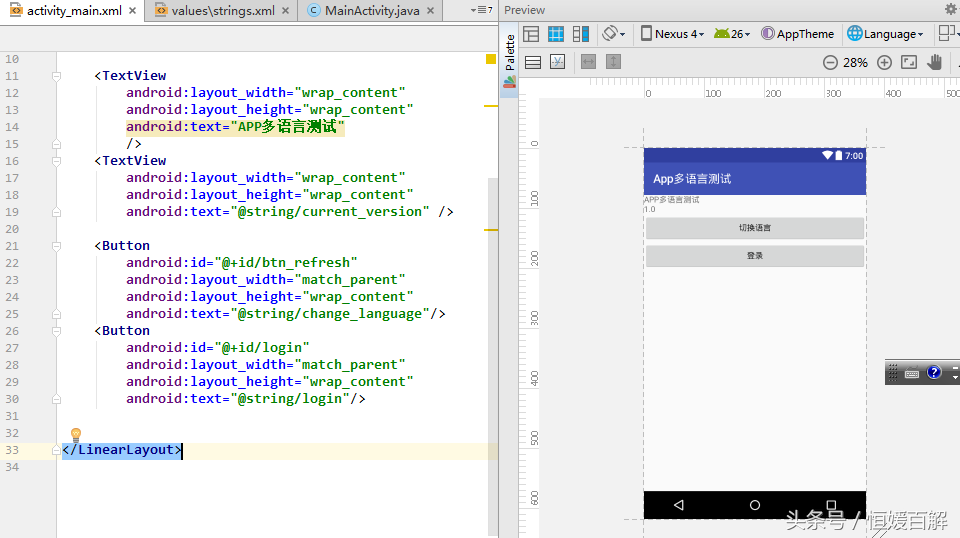960x538 pixels.
Task: Click the @+id/btn_refresh id text
Action: pyautogui.click(x=286, y=263)
